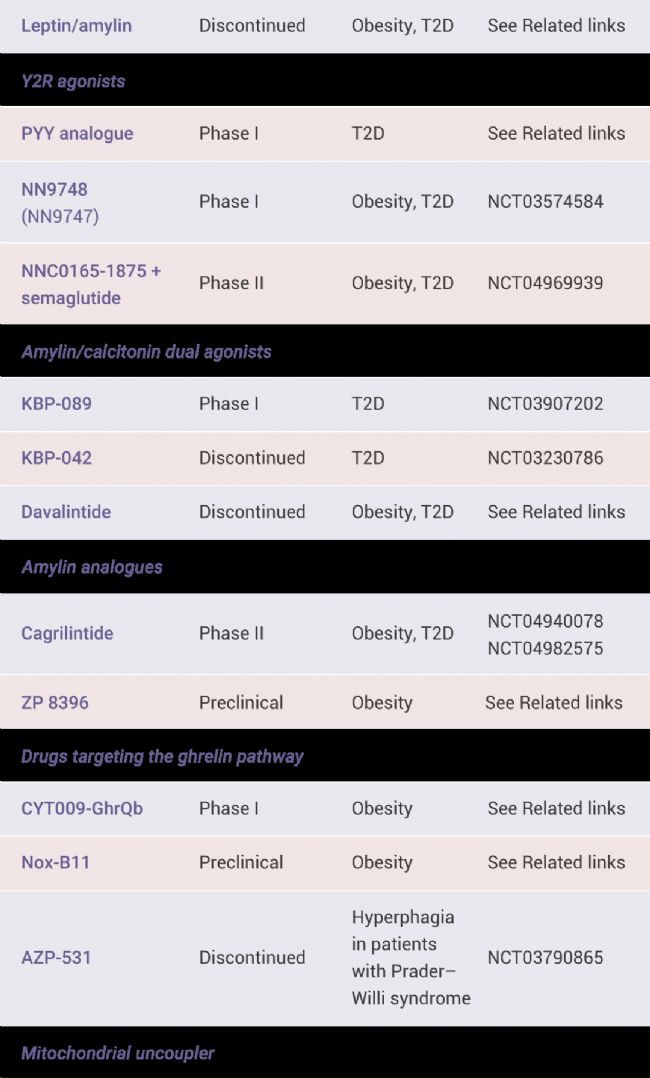The image size is (650, 1078).
Task: Open the Nox-B11 drug link
Action: coord(56,862)
